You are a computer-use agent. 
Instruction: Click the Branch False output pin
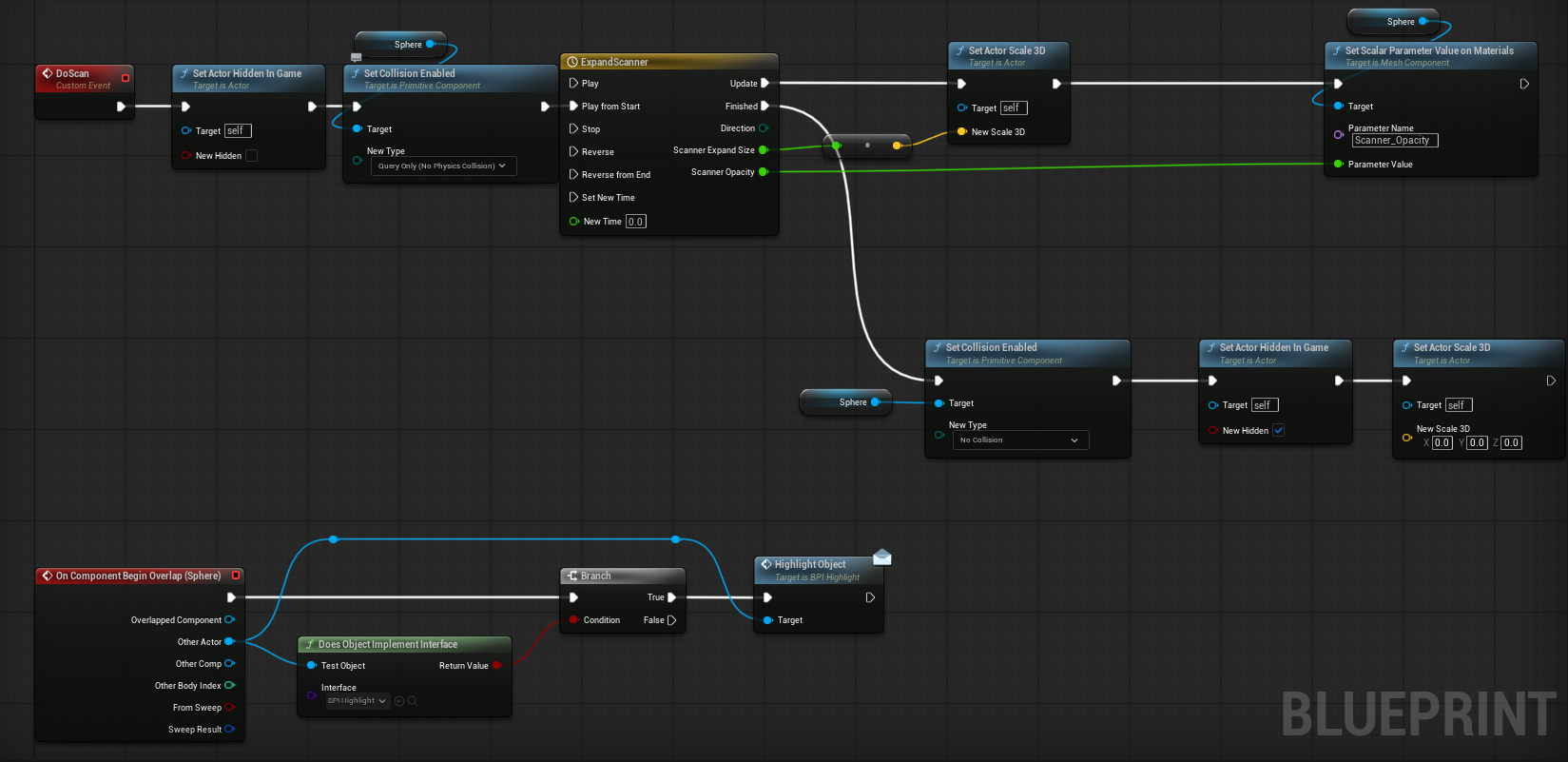pyautogui.click(x=671, y=620)
